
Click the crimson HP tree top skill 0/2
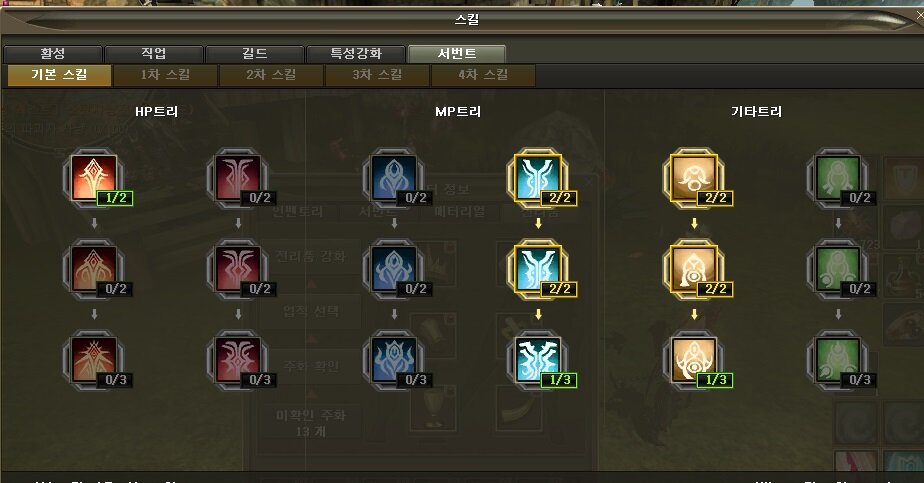click(x=238, y=177)
